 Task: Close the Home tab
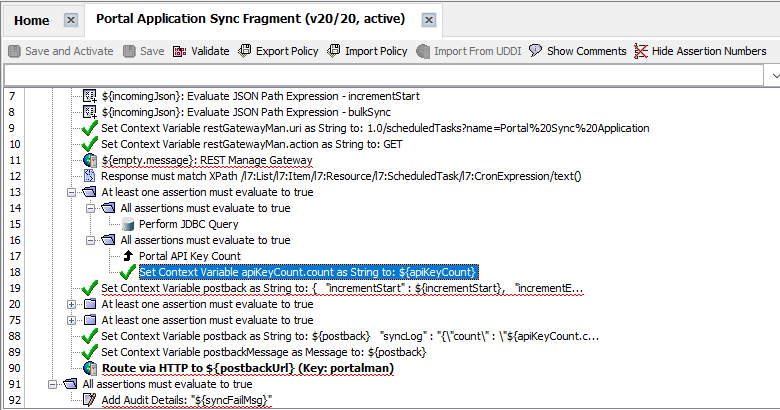pyautogui.click(x=70, y=20)
